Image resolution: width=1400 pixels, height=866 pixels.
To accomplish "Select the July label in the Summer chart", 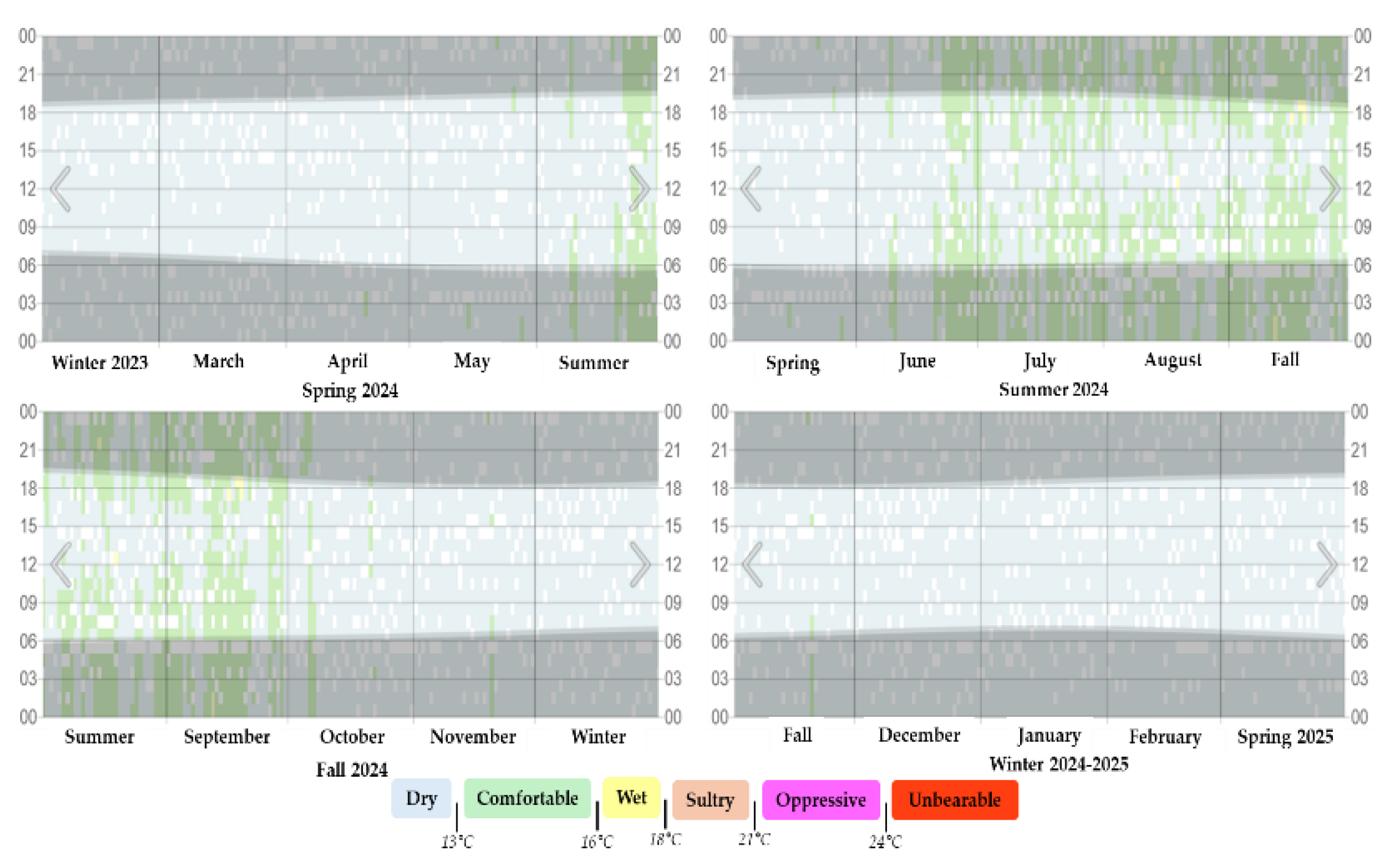I will (x=1040, y=361).
